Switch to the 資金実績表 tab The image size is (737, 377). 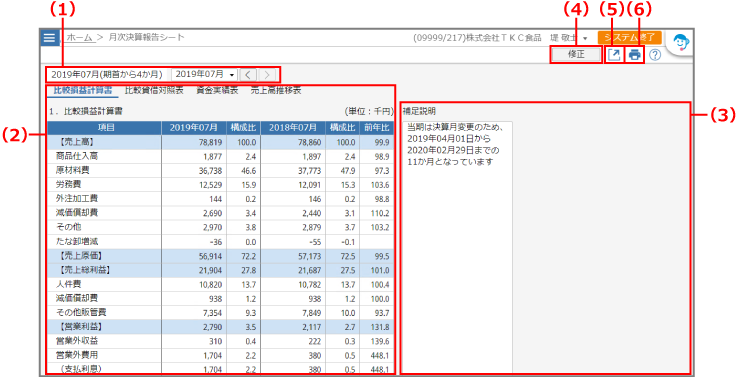click(217, 91)
